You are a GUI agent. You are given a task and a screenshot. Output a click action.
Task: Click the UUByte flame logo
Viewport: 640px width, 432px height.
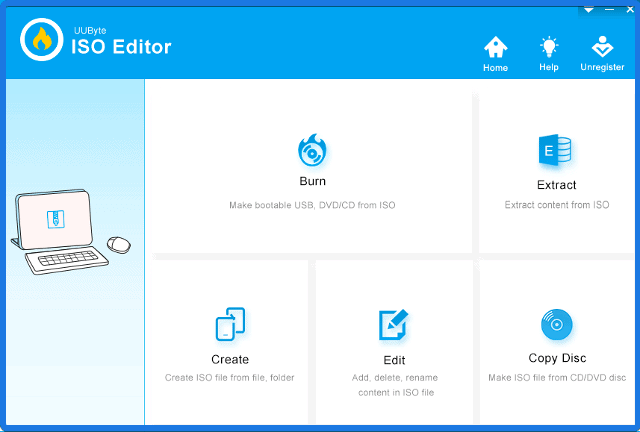coord(42,40)
